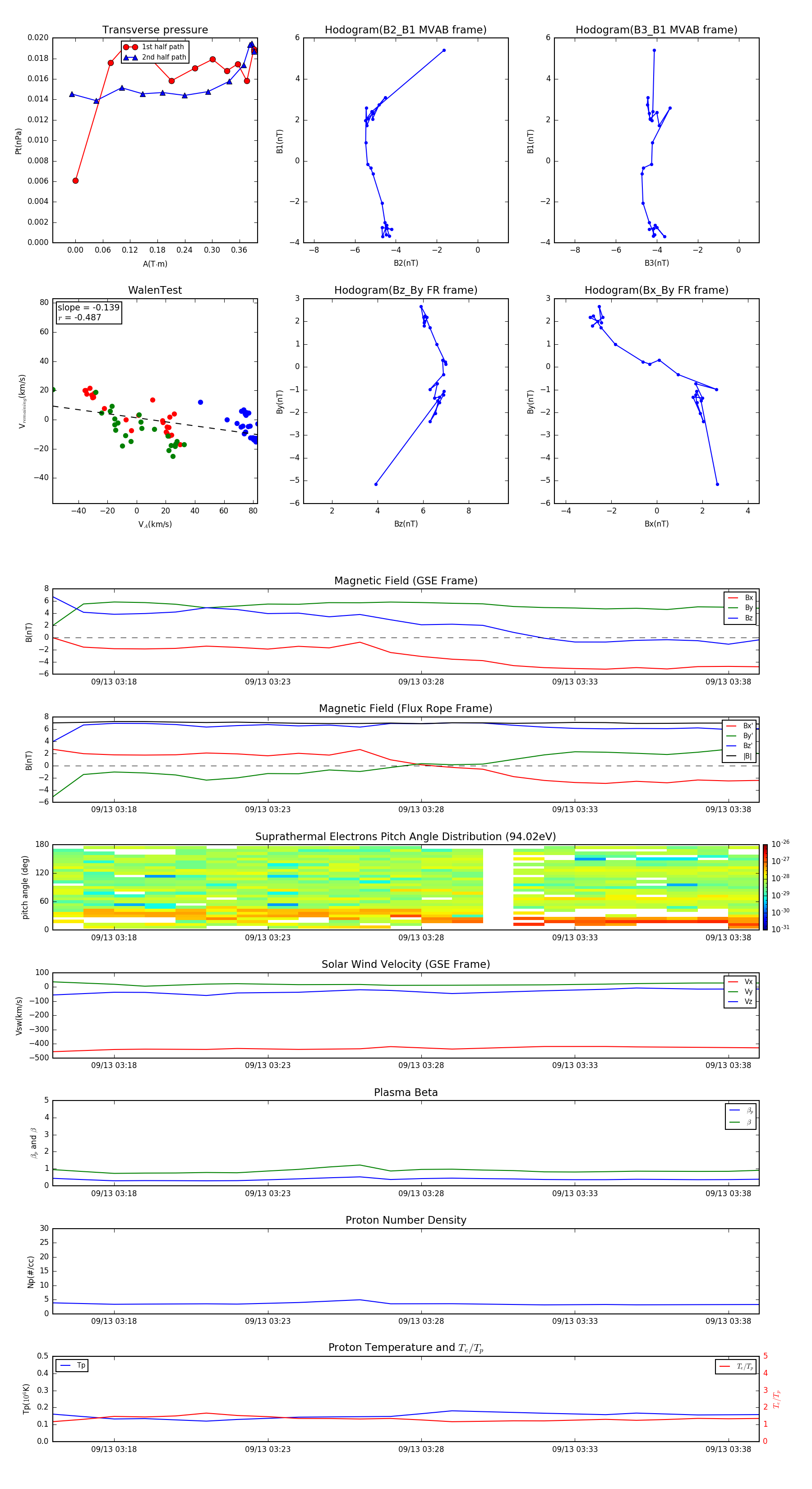Click the first red point in Transverse pressure
The width and height of the screenshot is (812, 1489).
pyautogui.click(x=76, y=181)
